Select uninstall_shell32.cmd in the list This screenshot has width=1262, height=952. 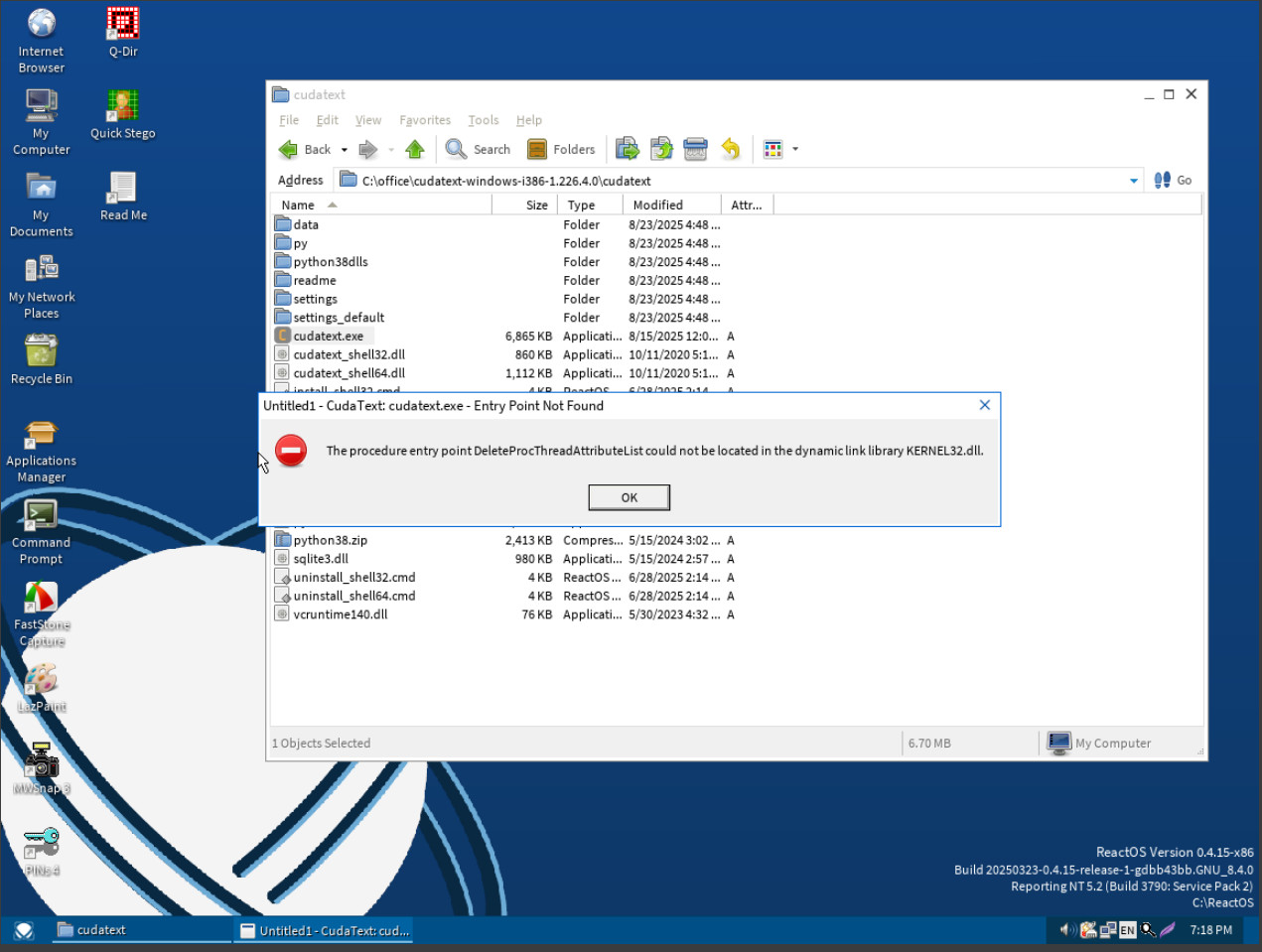[x=346, y=578]
